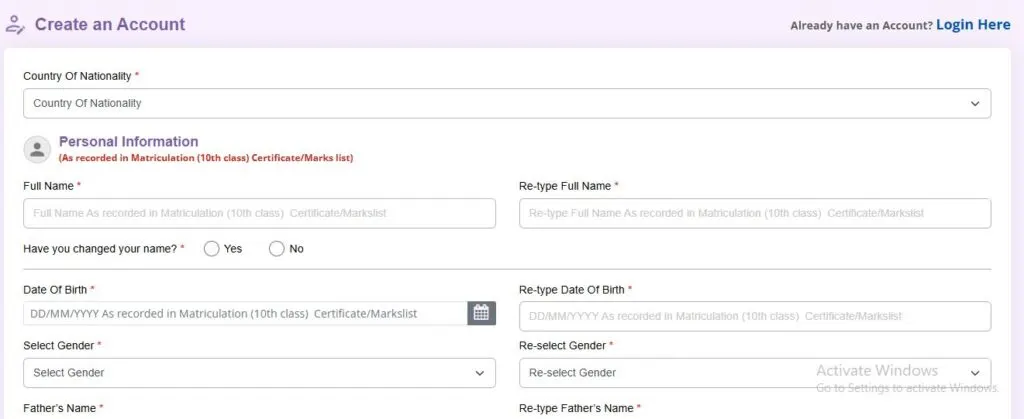This screenshot has width=1024, height=419.
Task: Click the Create an Account user icon
Action: (15, 24)
